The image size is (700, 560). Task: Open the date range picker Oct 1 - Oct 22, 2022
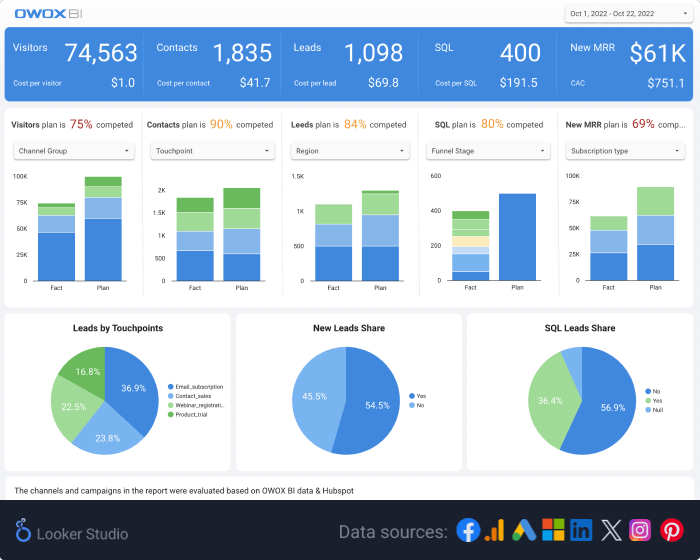pyautogui.click(x=629, y=13)
